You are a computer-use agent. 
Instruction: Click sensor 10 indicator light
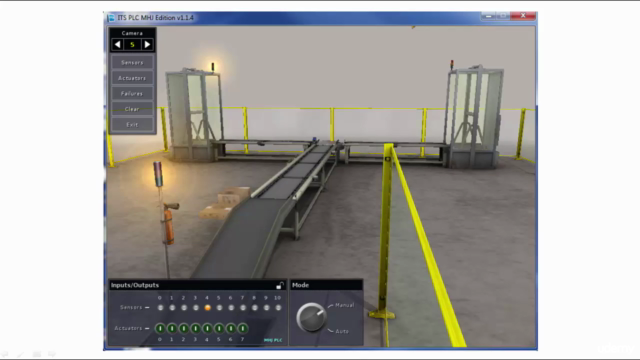pyautogui.click(x=278, y=308)
